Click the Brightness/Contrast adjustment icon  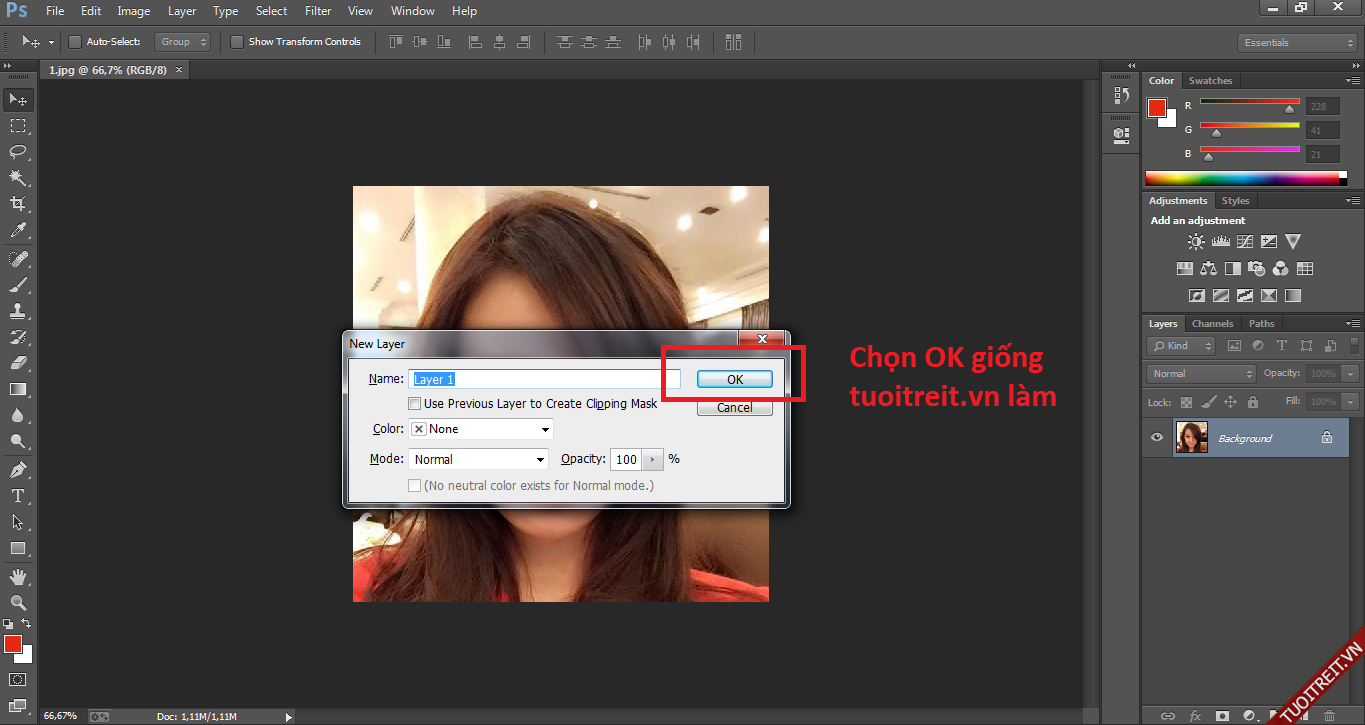(x=1196, y=242)
